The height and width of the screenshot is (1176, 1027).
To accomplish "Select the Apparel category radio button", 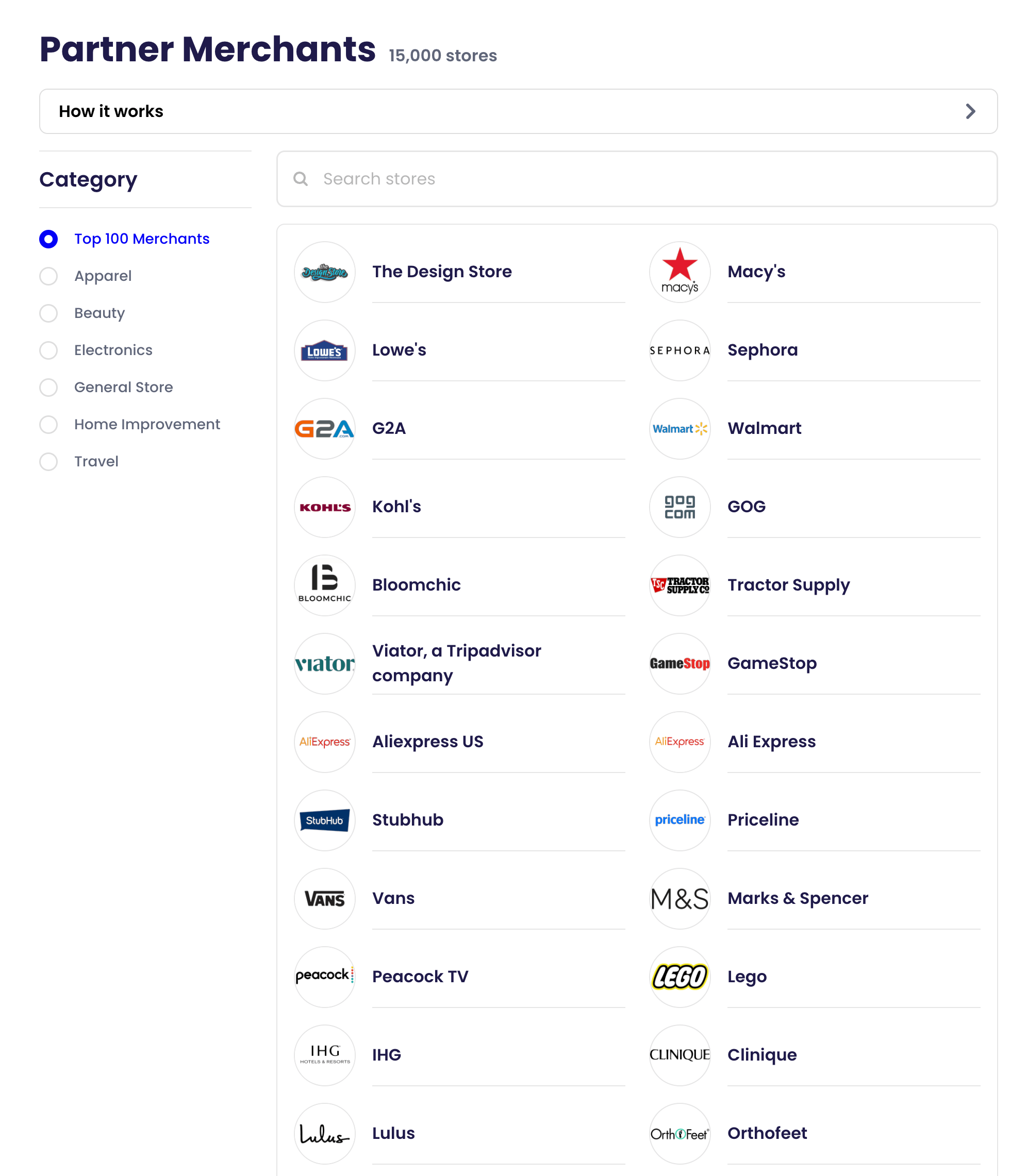I will tap(48, 276).
